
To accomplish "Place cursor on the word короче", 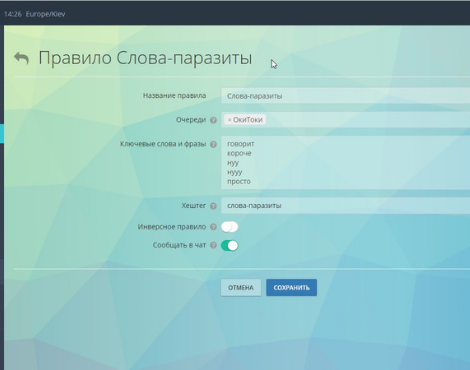I will [x=239, y=153].
